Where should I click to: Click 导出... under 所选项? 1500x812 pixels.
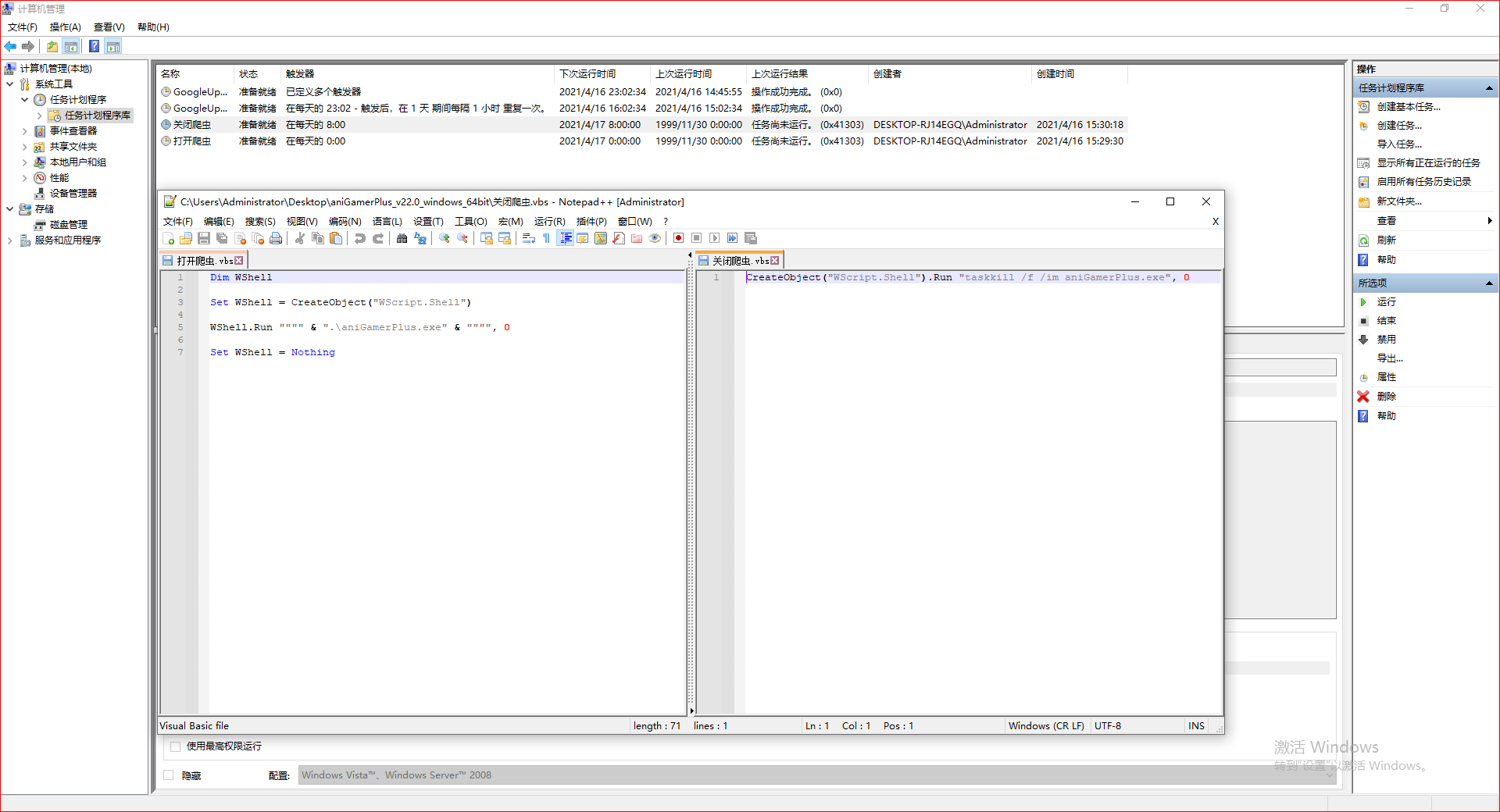(1389, 358)
